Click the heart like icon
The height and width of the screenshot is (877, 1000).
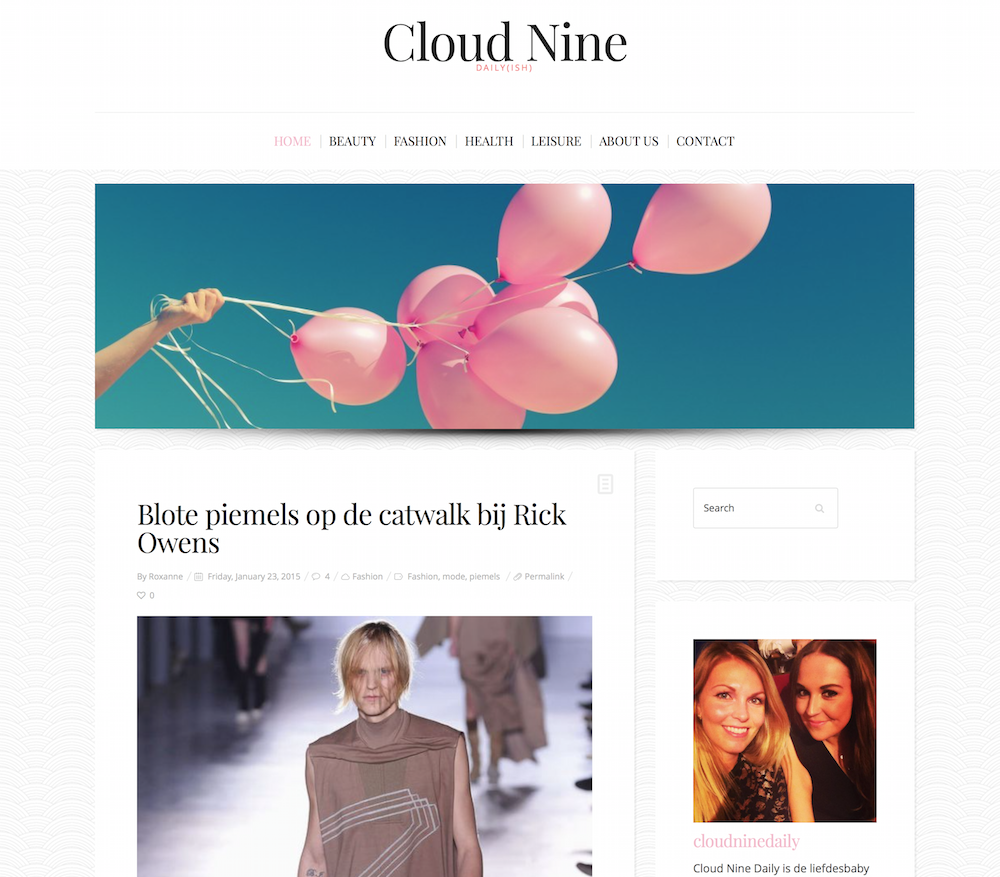pyautogui.click(x=141, y=595)
